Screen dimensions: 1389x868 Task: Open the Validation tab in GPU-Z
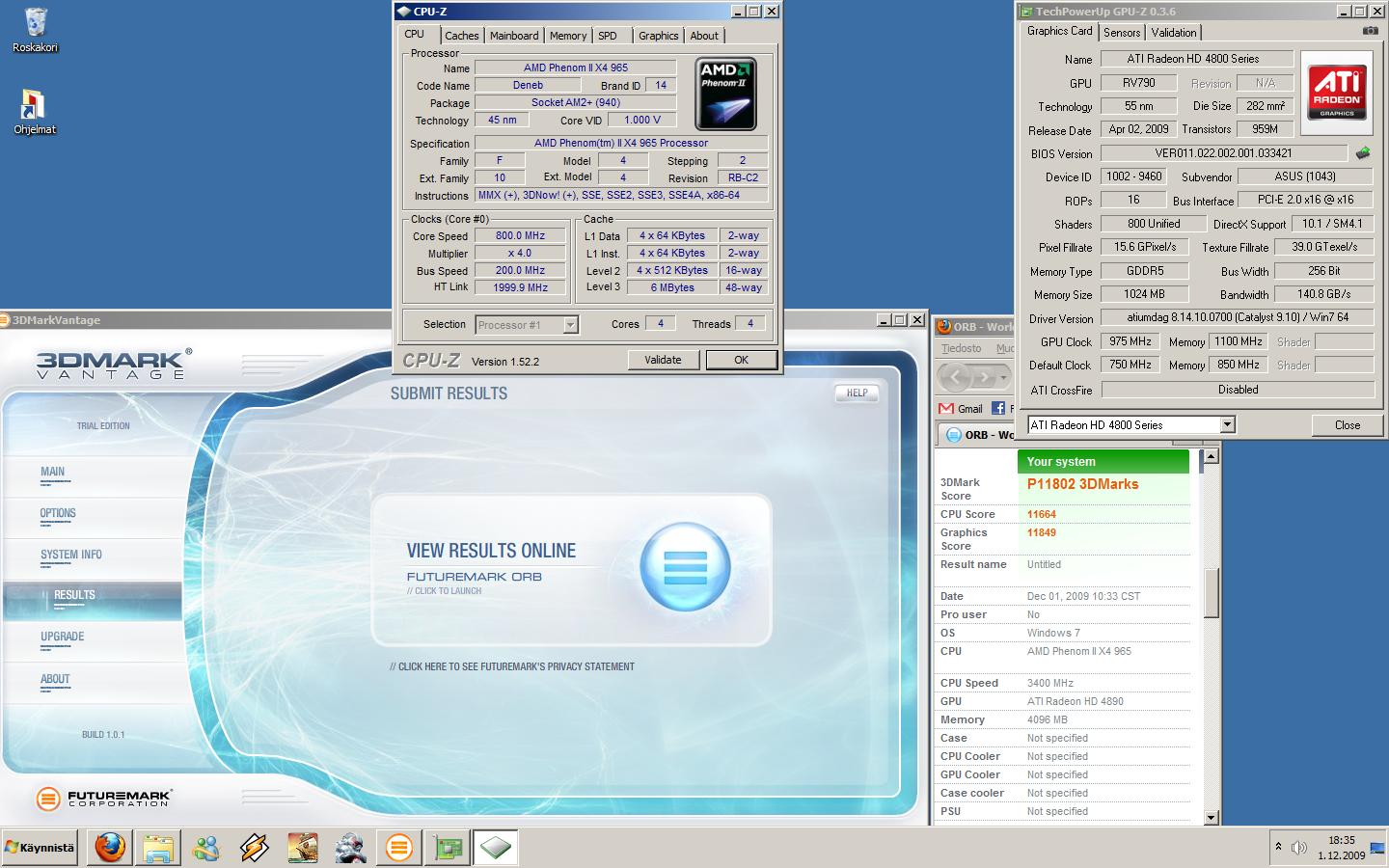pos(1174,33)
